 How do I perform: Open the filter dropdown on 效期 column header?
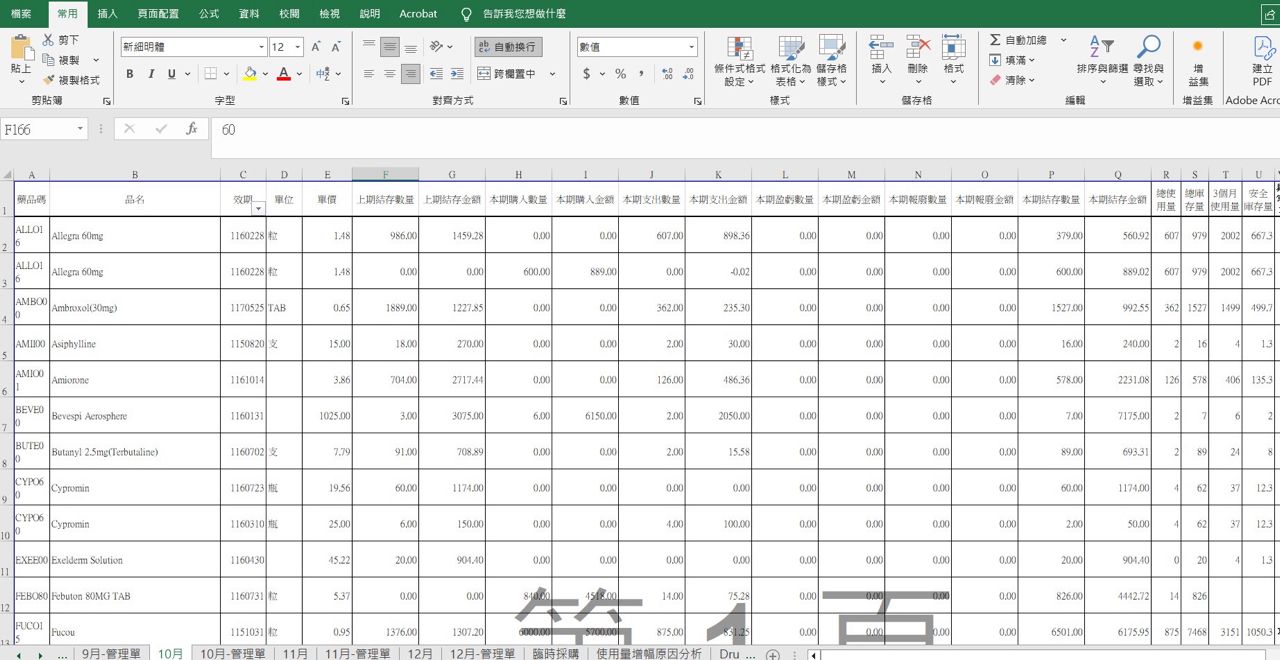coord(259,208)
